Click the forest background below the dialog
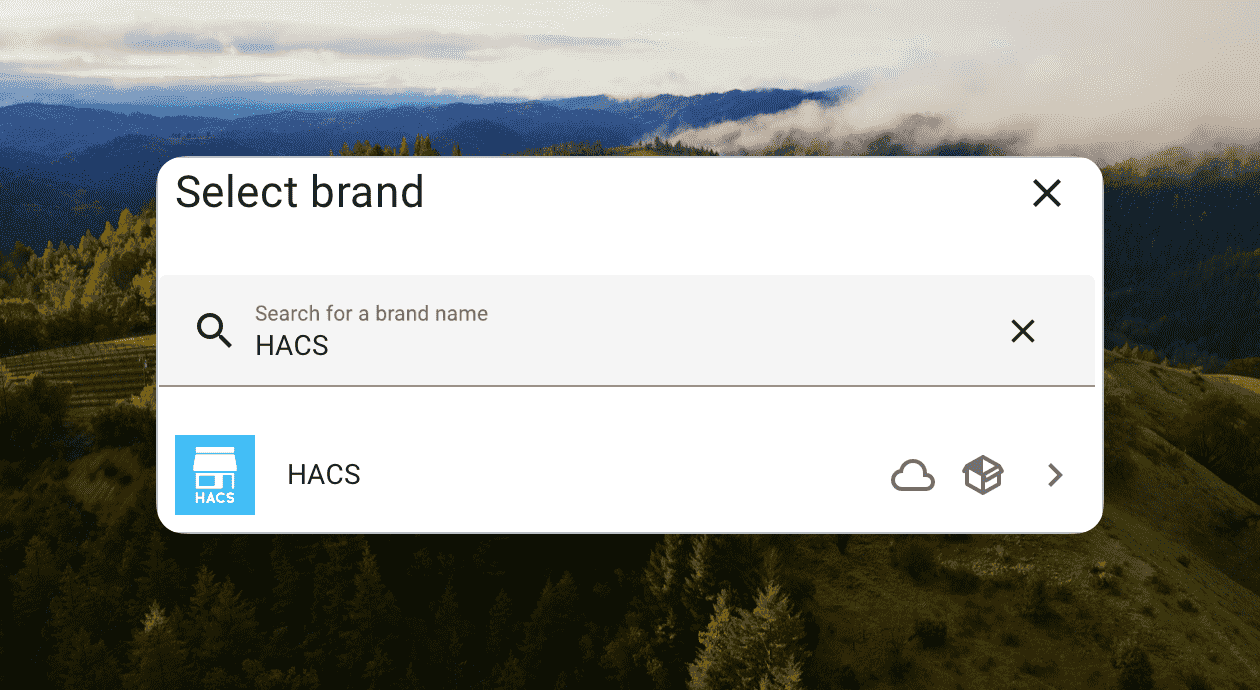Image resolution: width=1260 pixels, height=690 pixels. pyautogui.click(x=630, y=612)
